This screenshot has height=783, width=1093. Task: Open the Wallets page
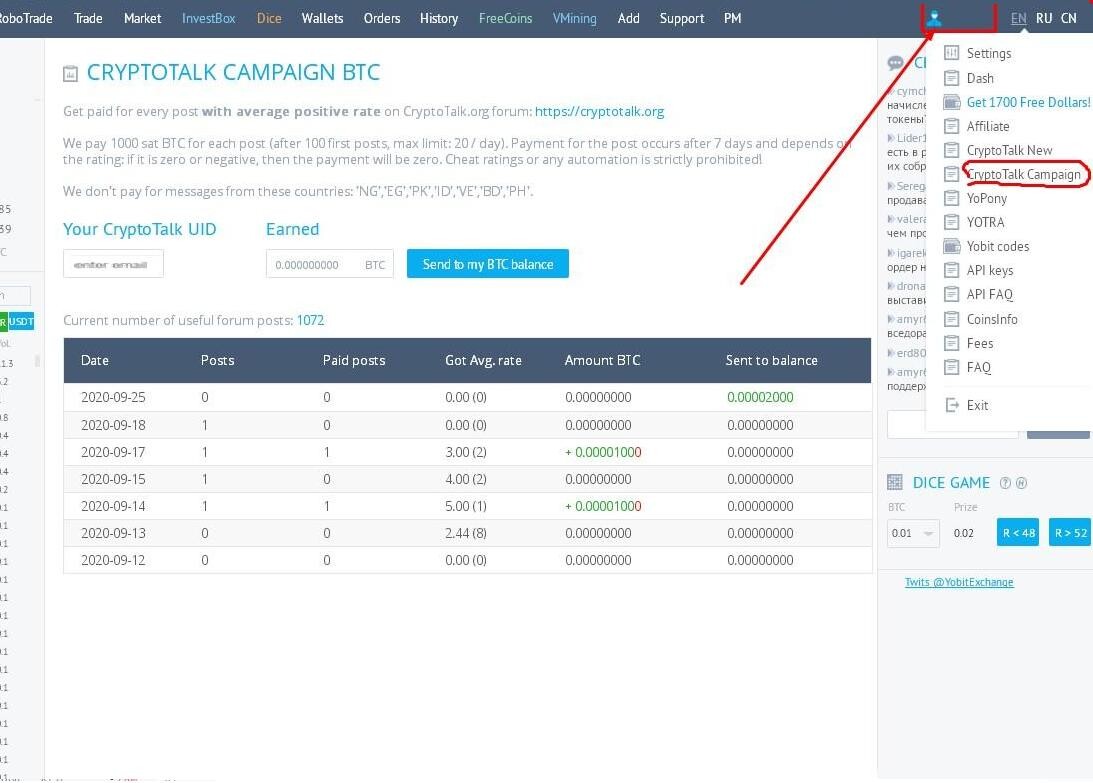pyautogui.click(x=322, y=18)
